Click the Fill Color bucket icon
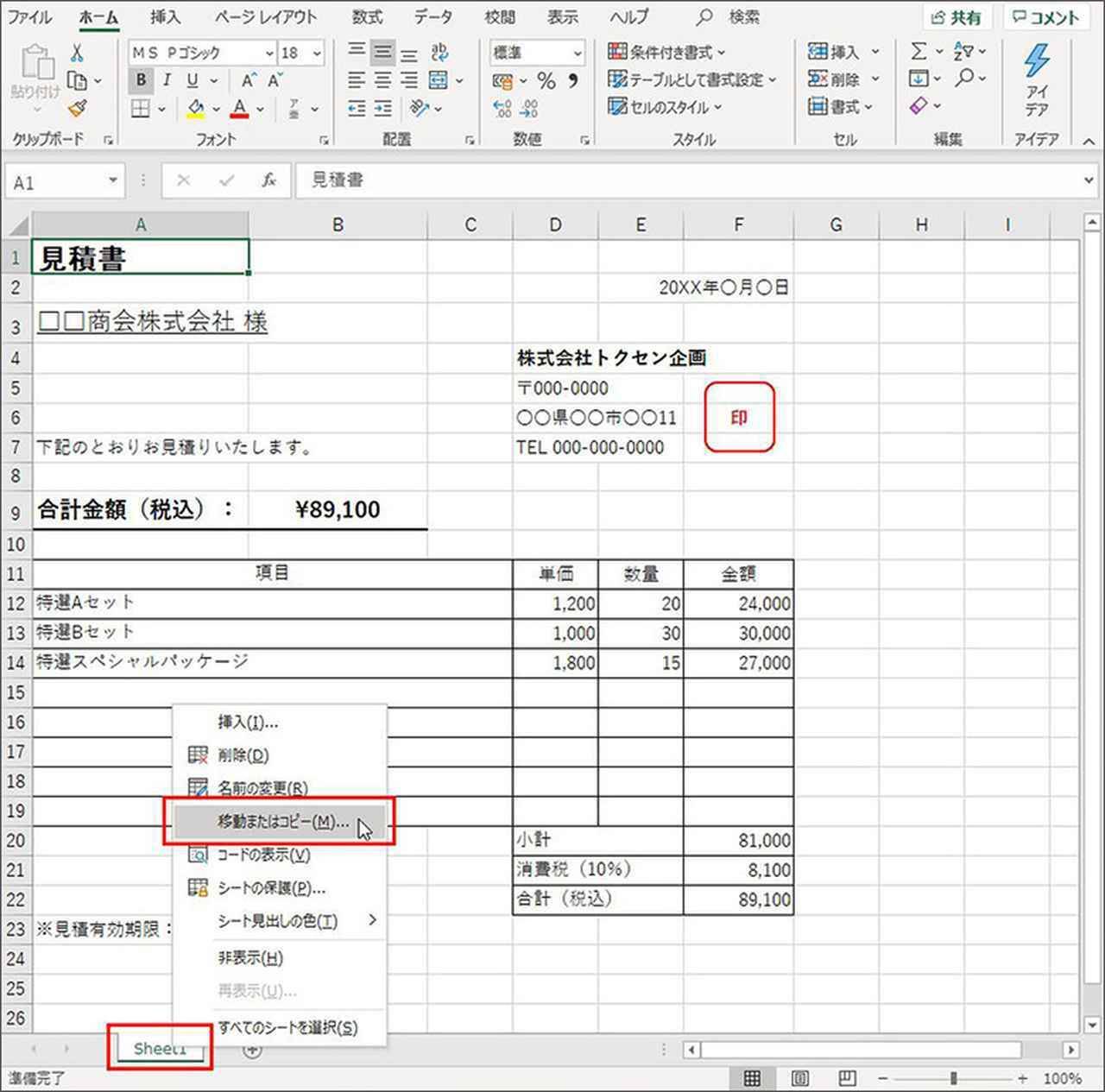Viewport: 1105px width, 1092px height. click(196, 109)
